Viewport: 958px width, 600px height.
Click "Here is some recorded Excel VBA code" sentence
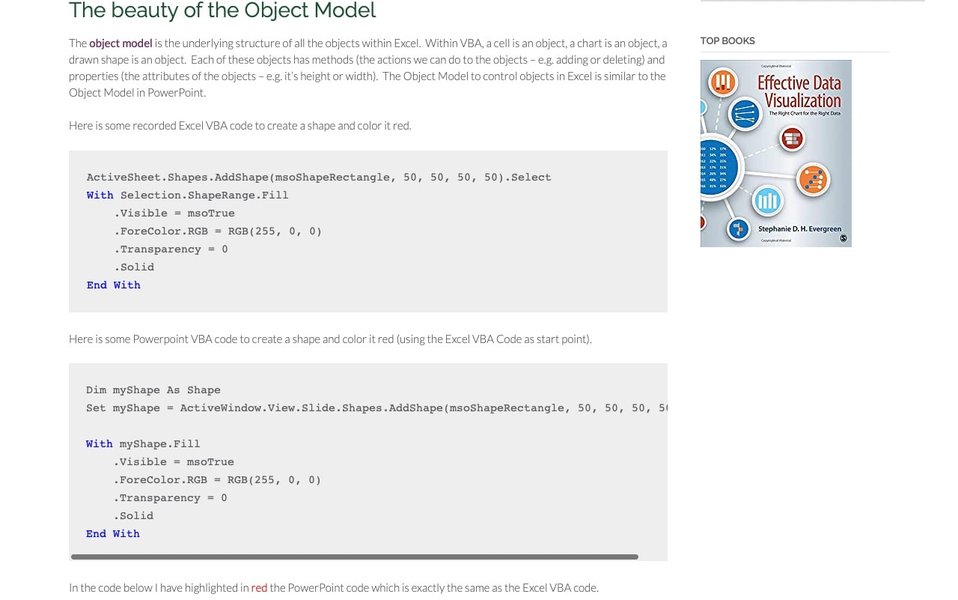[x=240, y=126]
